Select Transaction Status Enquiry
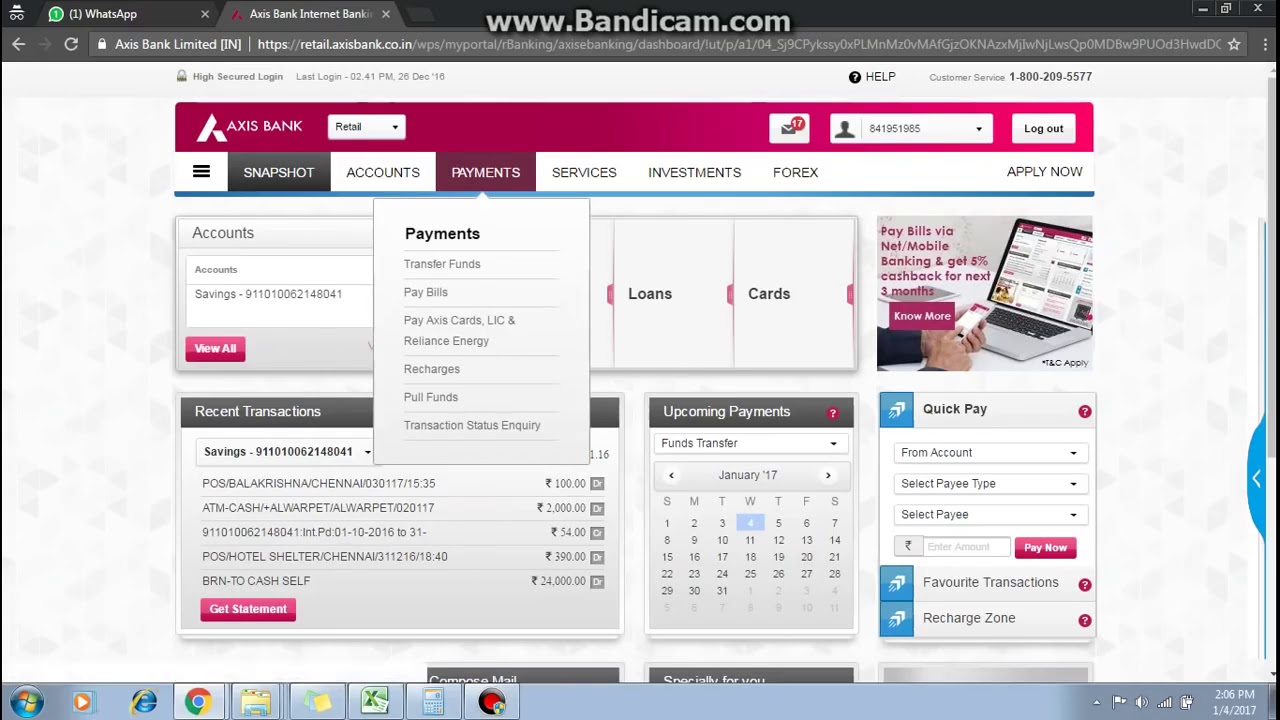This screenshot has width=1280, height=720. coord(472,425)
